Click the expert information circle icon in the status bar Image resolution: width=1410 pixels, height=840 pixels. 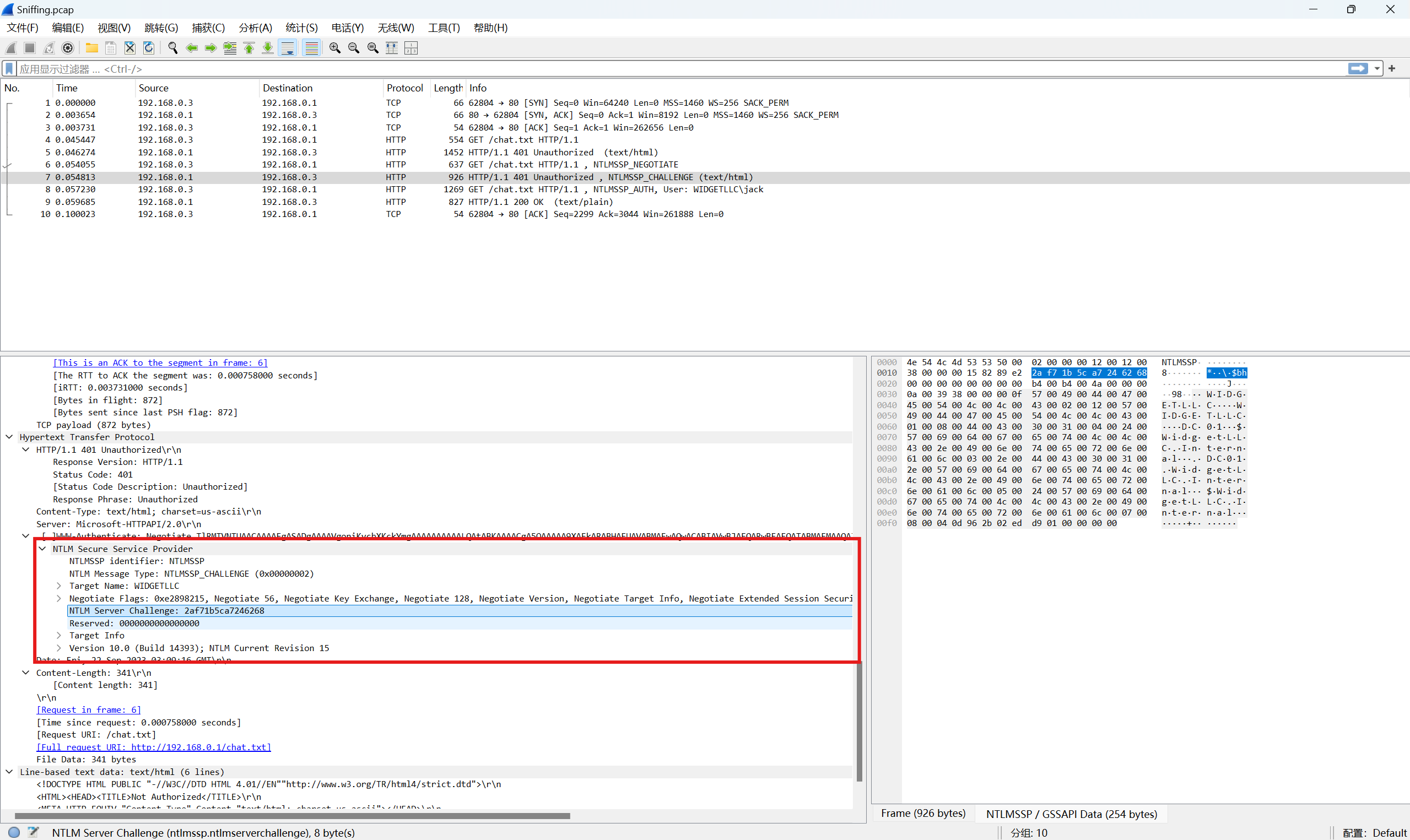14,832
